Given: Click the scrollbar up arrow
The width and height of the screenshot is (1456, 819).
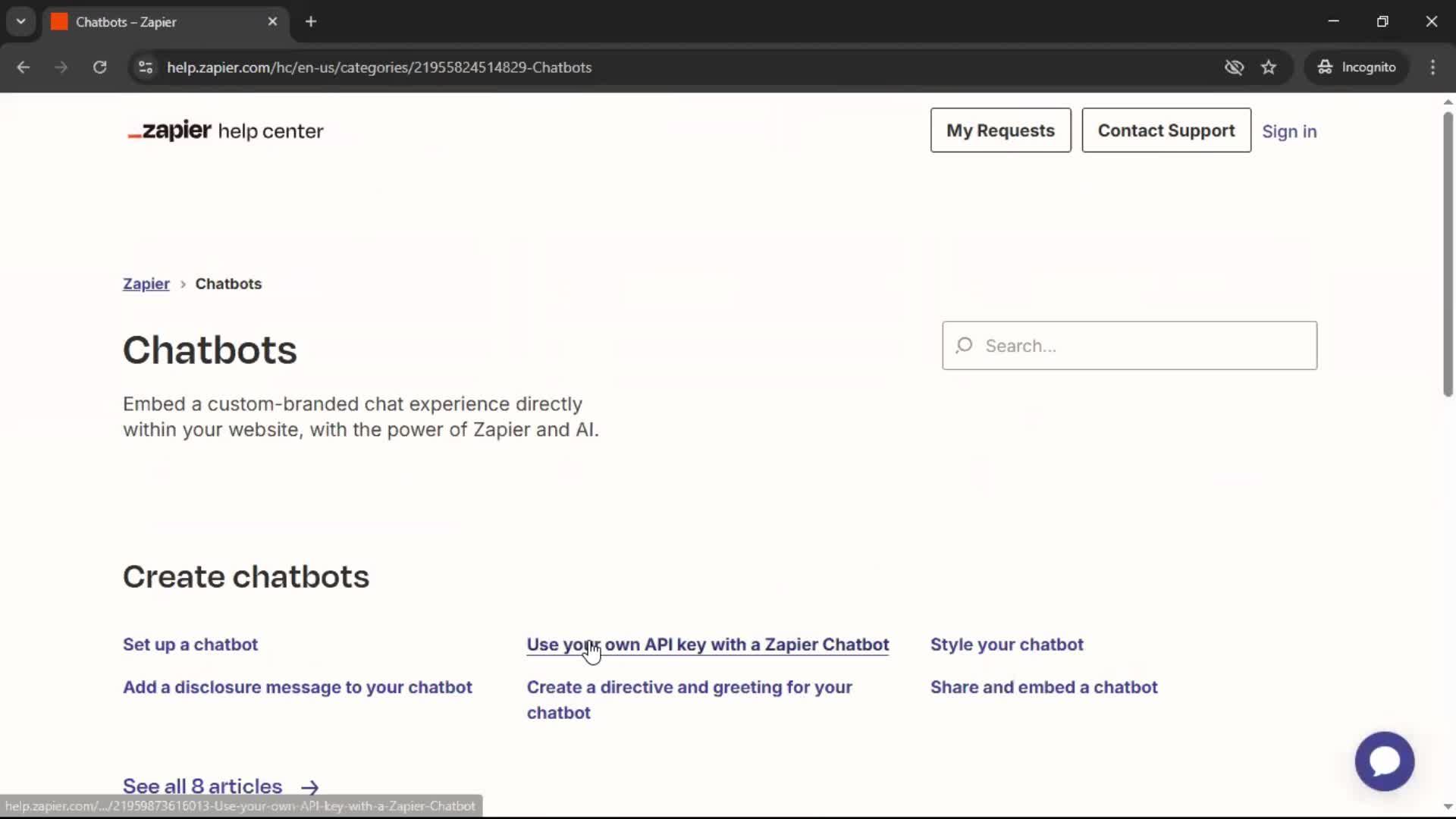Looking at the screenshot, I should pyautogui.click(x=1448, y=102).
